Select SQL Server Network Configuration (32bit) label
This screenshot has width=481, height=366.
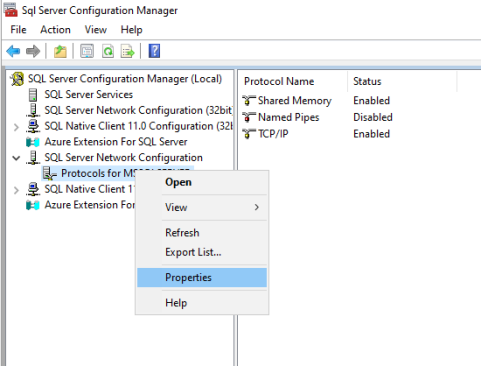pyautogui.click(x=138, y=110)
